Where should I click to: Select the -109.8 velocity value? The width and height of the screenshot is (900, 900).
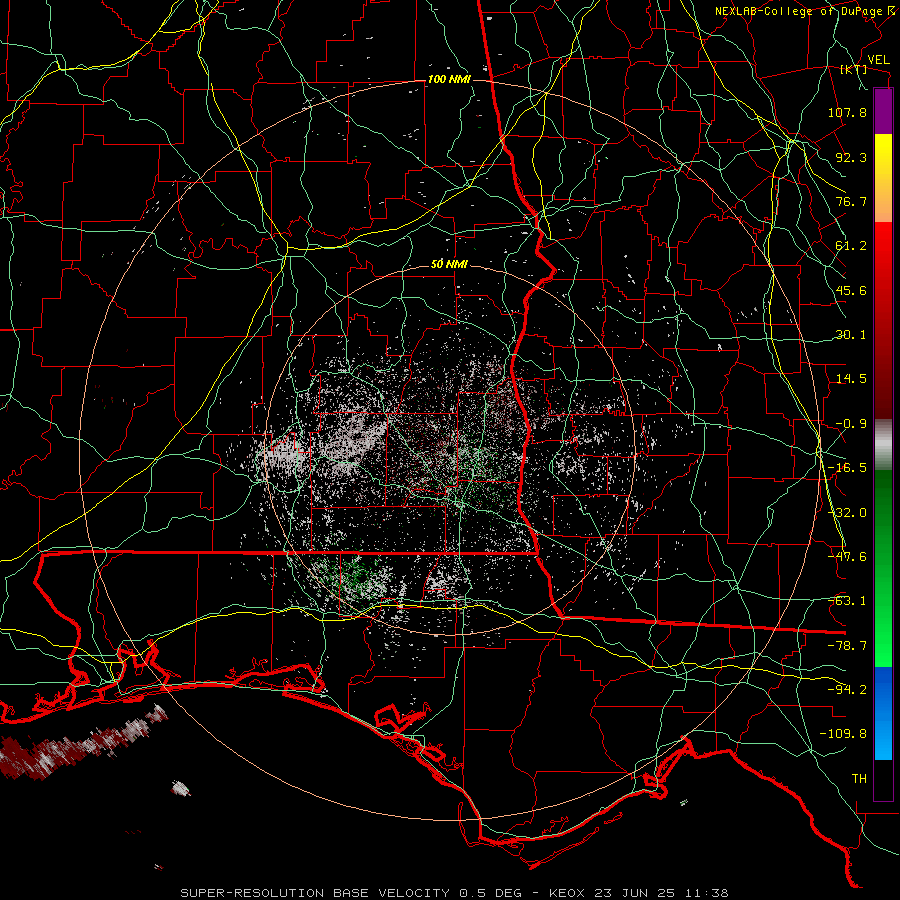click(x=843, y=734)
